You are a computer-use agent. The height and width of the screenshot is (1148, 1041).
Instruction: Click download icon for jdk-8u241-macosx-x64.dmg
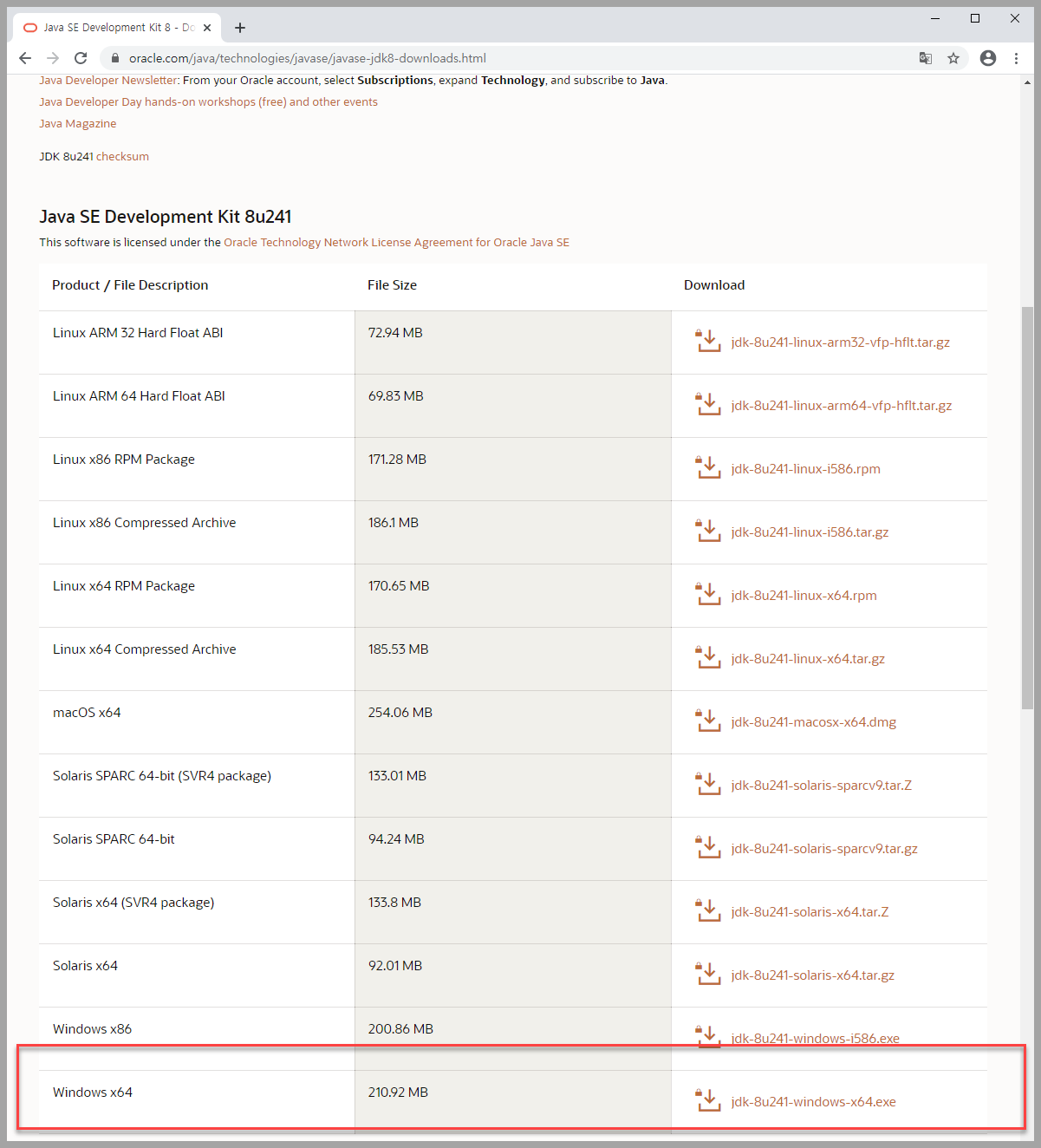(708, 721)
